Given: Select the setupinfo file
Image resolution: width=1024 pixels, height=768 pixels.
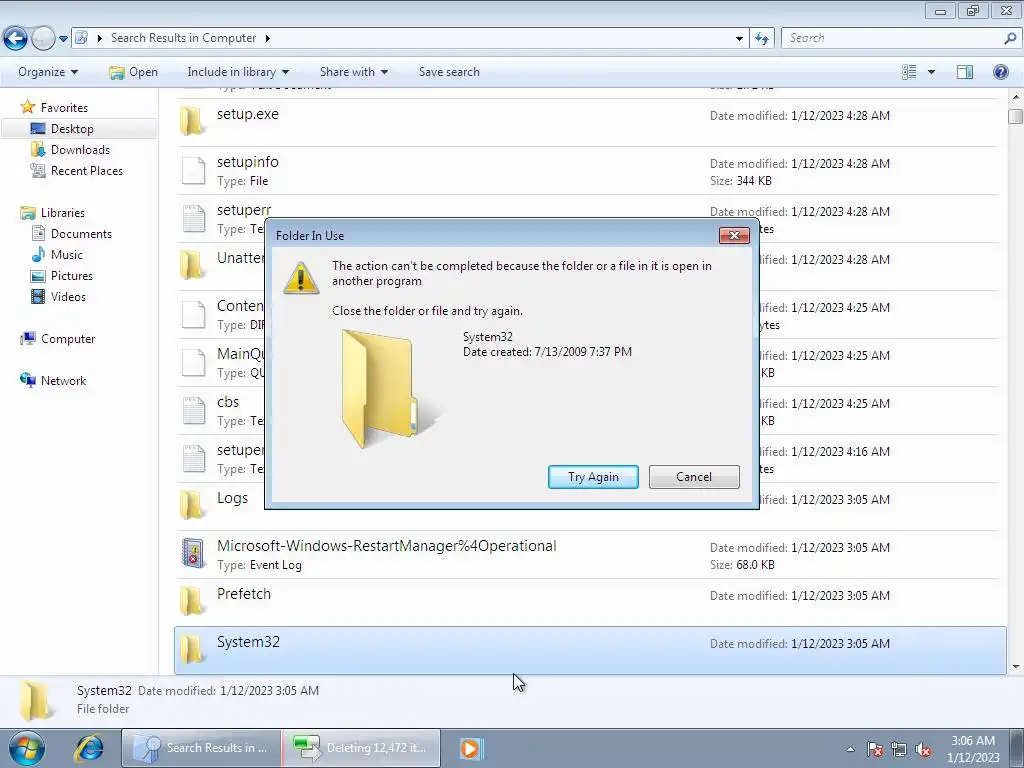Looking at the screenshot, I should tap(588, 170).
